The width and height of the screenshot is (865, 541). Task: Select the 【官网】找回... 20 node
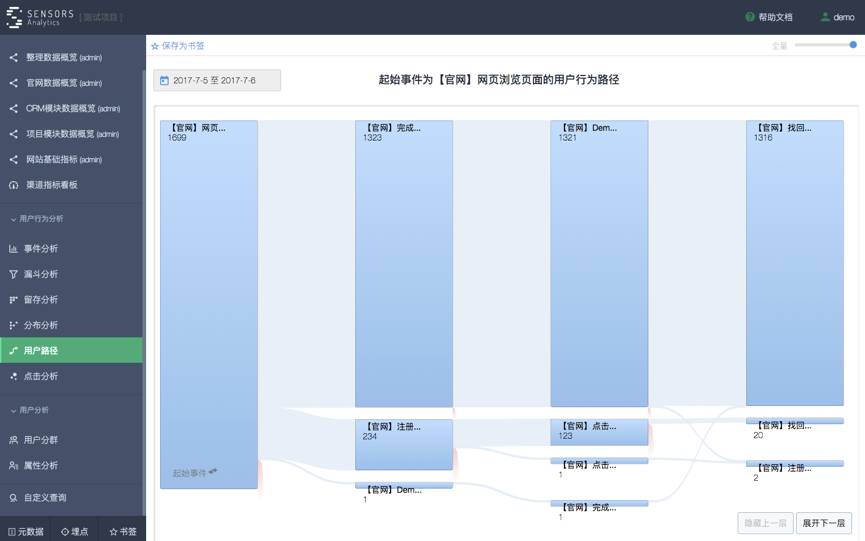point(795,421)
